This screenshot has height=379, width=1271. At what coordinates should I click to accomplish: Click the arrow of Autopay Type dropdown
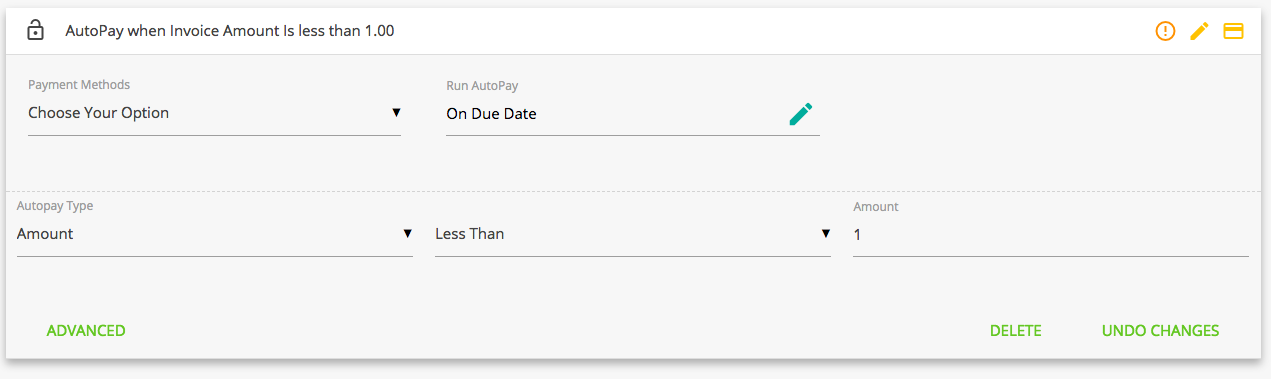(407, 233)
